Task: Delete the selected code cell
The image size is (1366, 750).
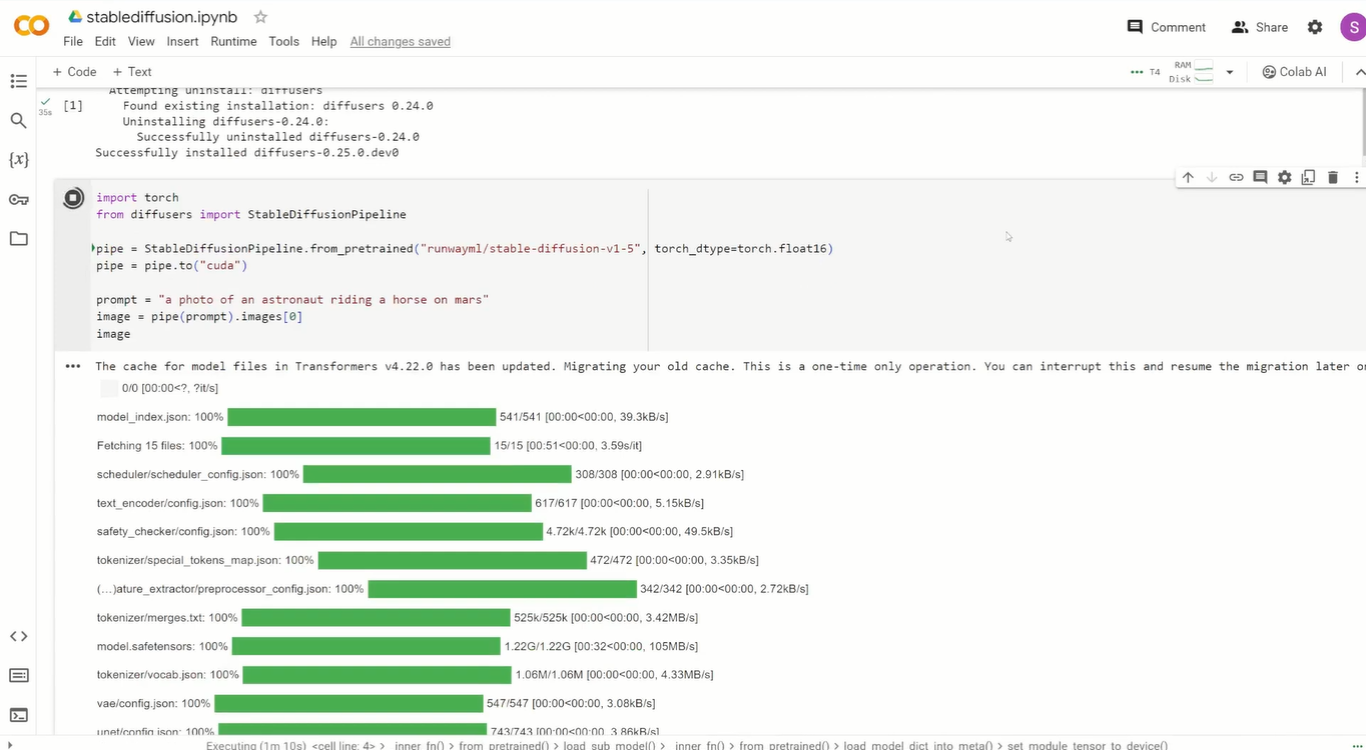Action: tap(1332, 177)
